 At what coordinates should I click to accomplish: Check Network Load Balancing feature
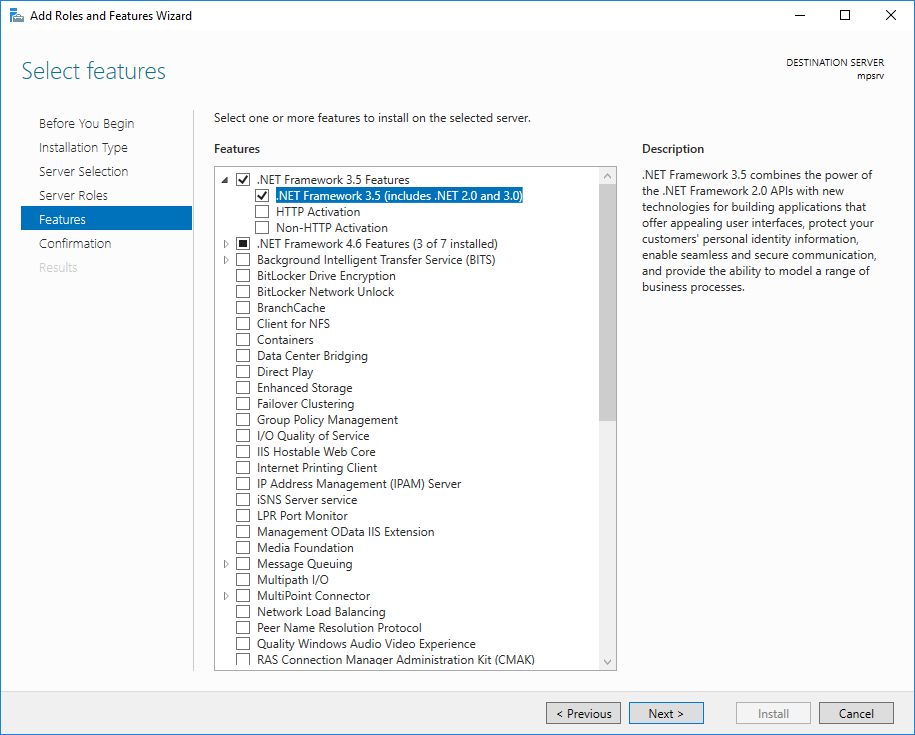click(243, 611)
